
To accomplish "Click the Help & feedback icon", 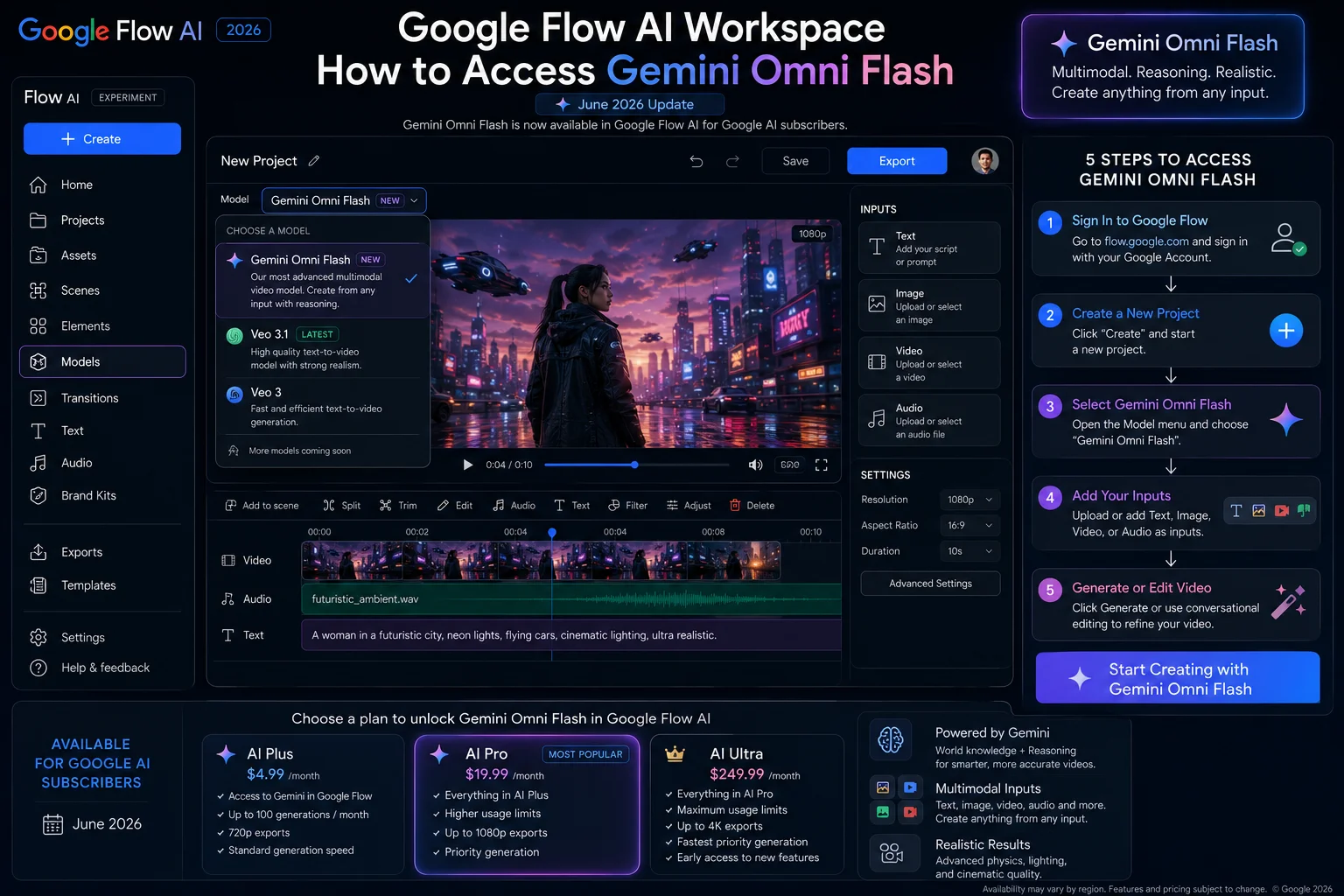I will [x=38, y=668].
